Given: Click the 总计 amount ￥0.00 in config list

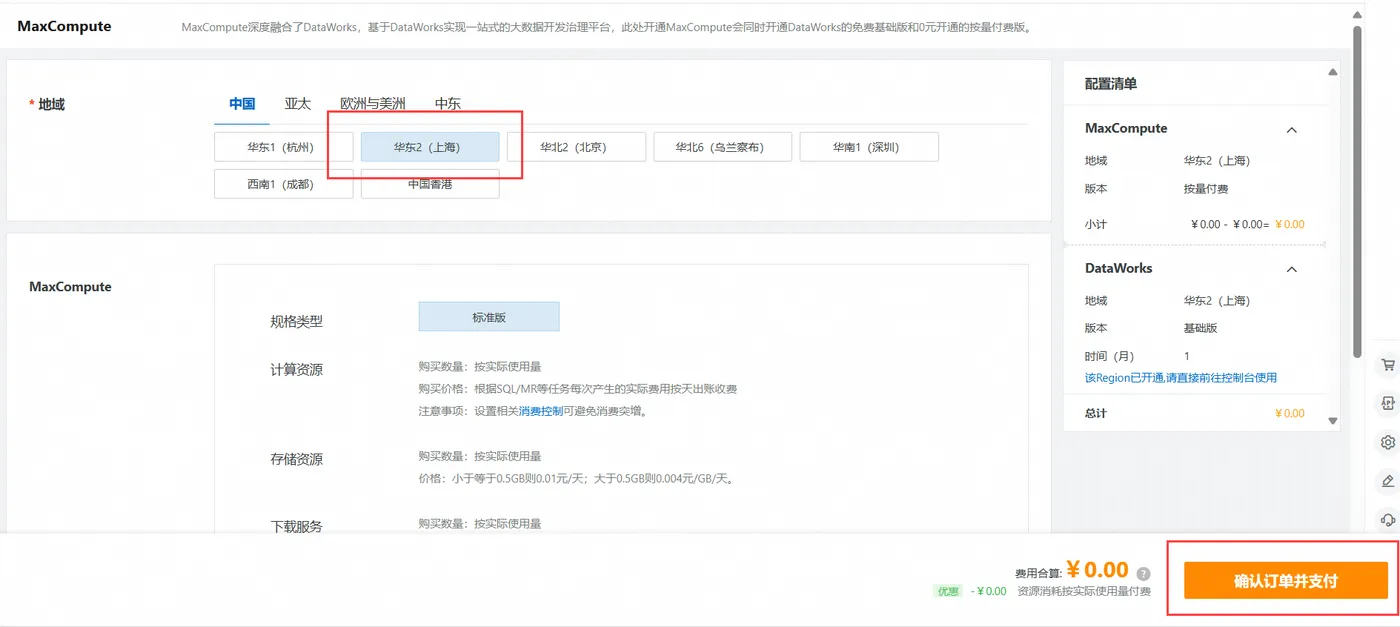Looking at the screenshot, I should [1290, 413].
